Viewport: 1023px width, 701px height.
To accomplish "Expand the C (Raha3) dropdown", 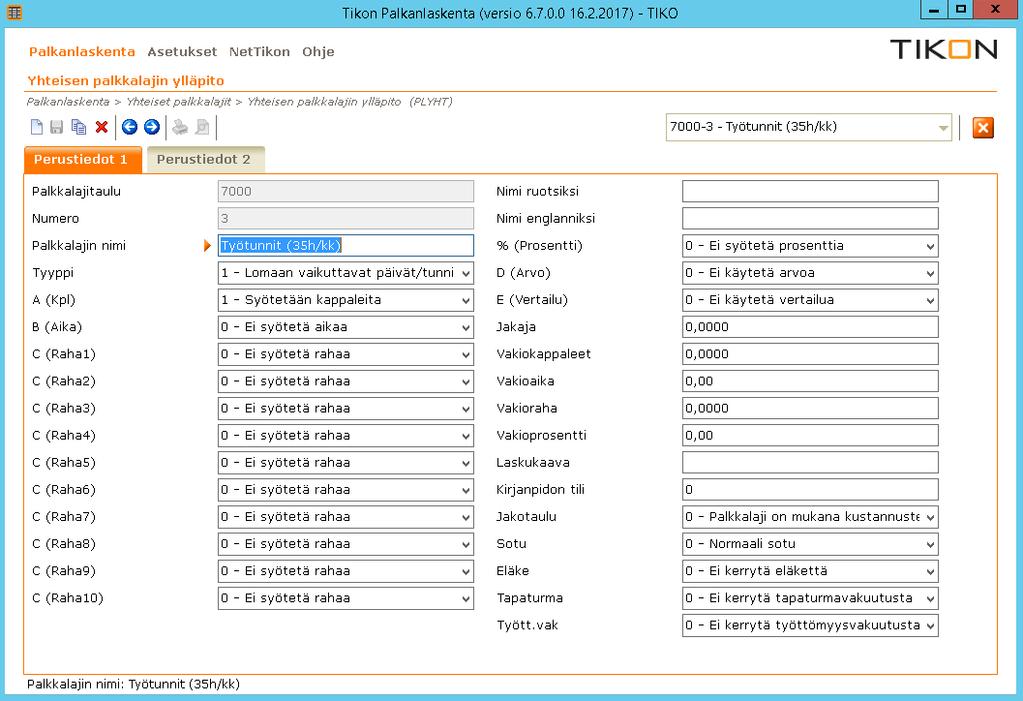I will pyautogui.click(x=466, y=409).
